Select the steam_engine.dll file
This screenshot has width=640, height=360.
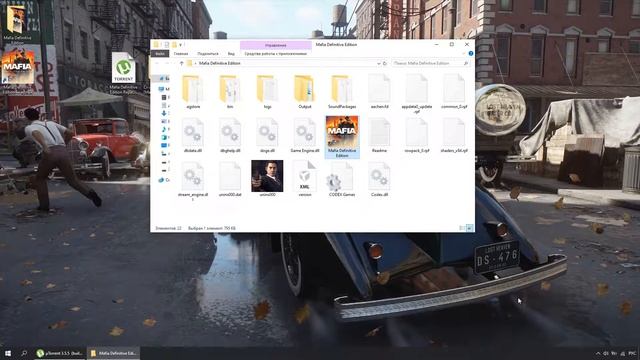pos(193,181)
